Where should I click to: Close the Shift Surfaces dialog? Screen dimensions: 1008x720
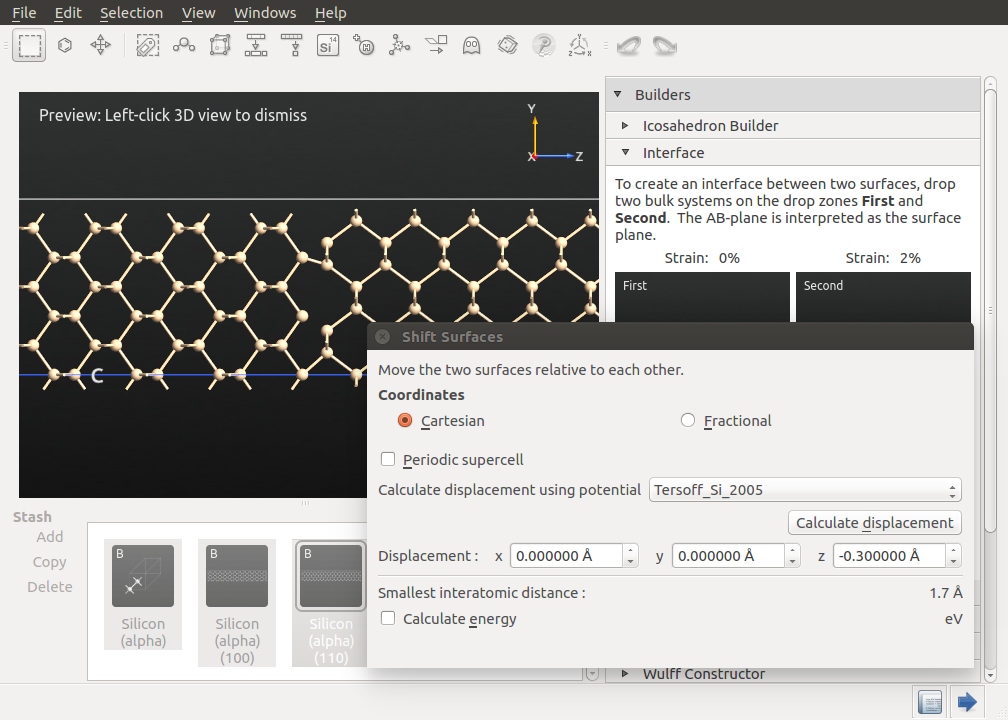point(382,337)
